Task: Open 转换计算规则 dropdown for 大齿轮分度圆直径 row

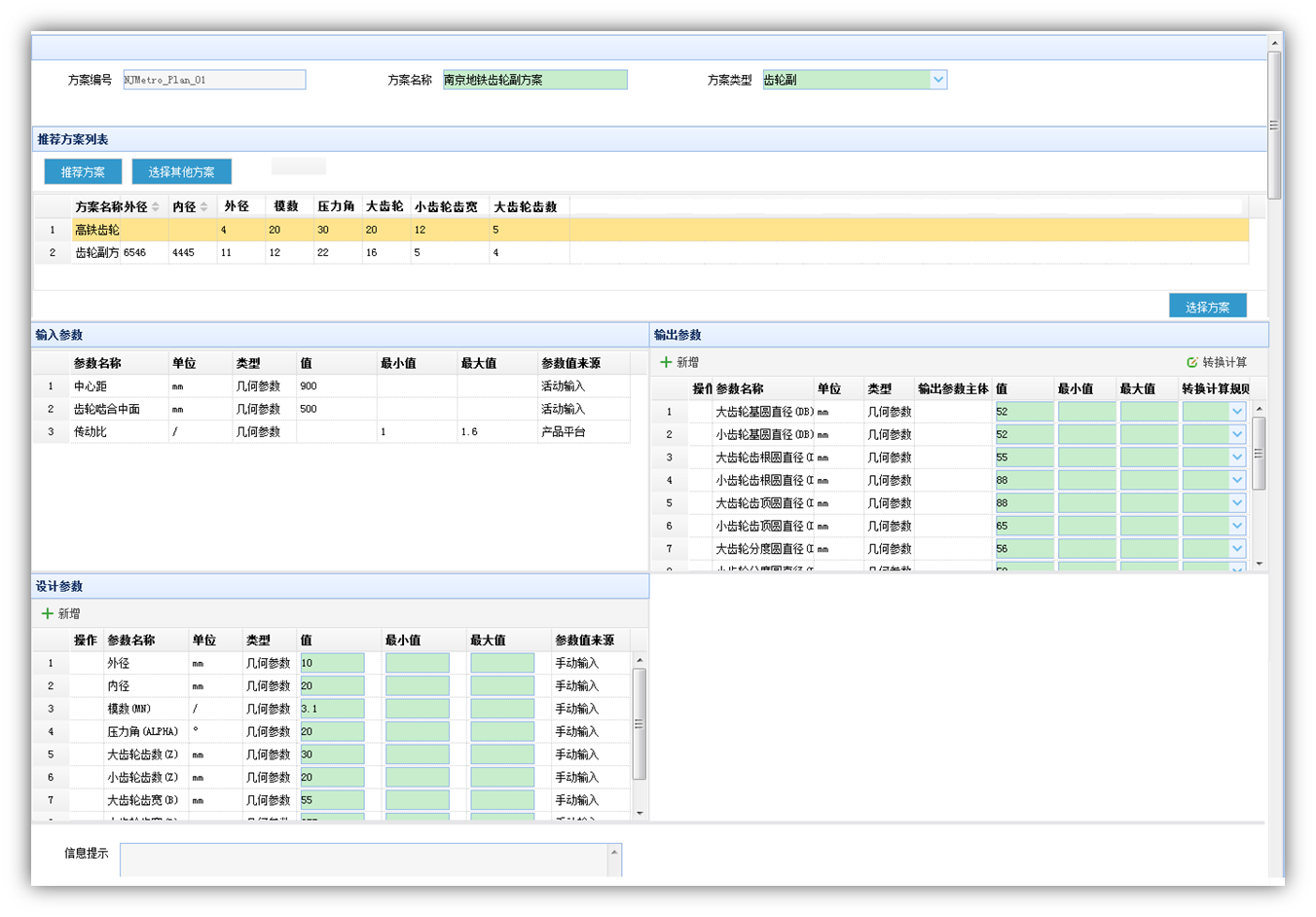Action: click(1237, 549)
